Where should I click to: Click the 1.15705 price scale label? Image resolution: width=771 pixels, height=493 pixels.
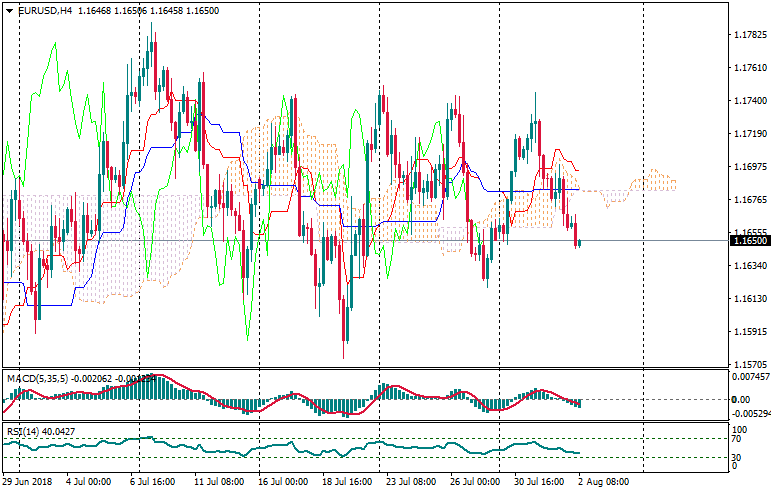pos(750,364)
